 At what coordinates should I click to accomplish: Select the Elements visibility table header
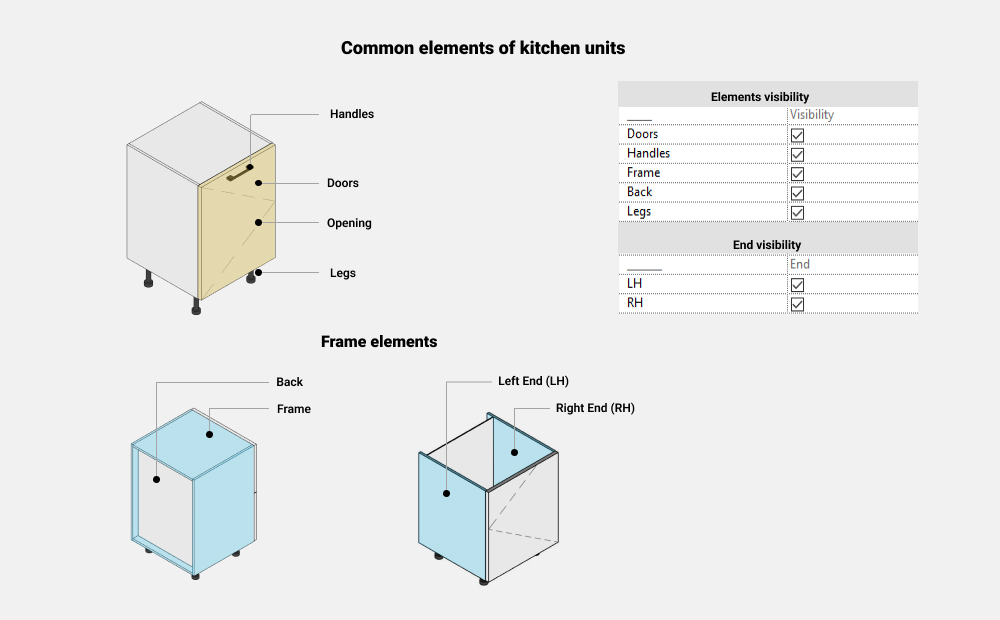(x=768, y=96)
